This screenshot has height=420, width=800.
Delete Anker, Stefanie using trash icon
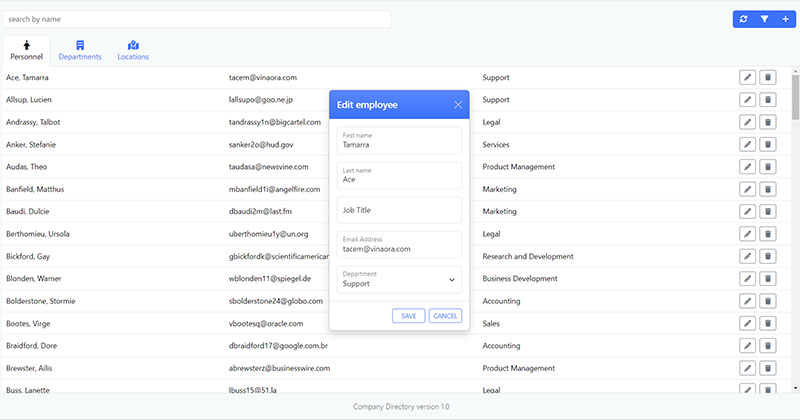768,144
